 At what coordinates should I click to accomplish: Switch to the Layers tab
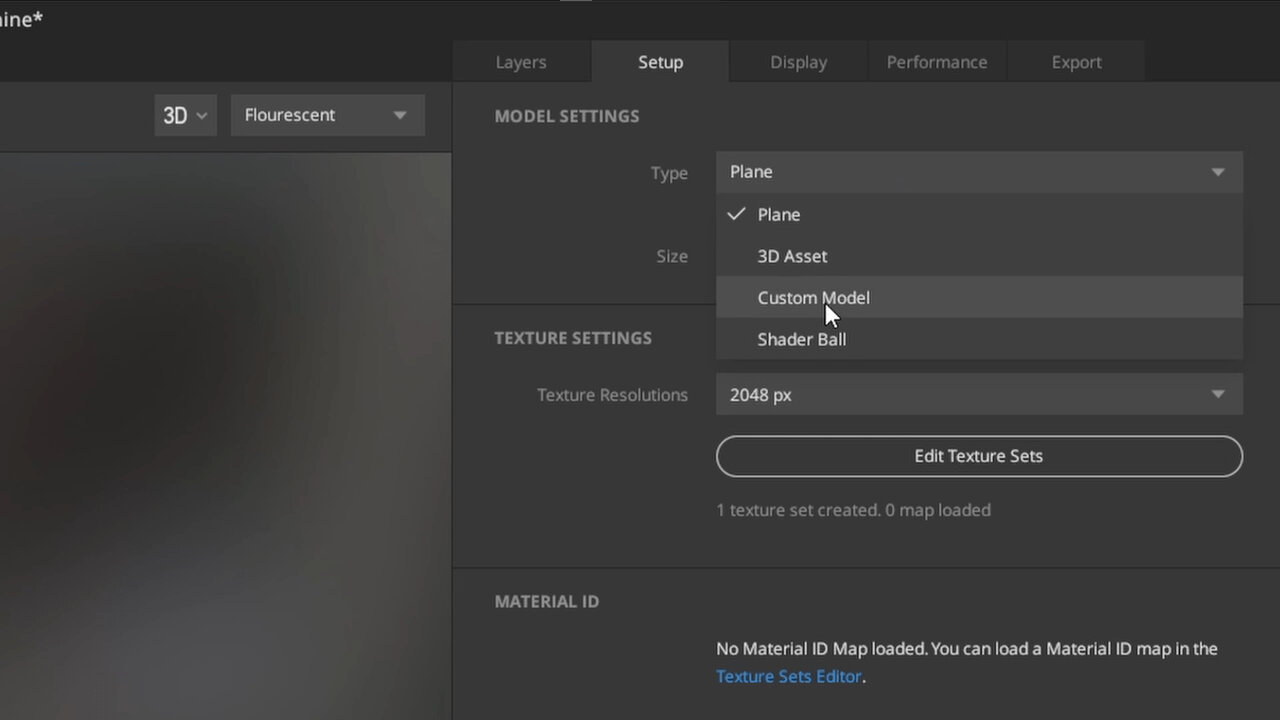521,61
